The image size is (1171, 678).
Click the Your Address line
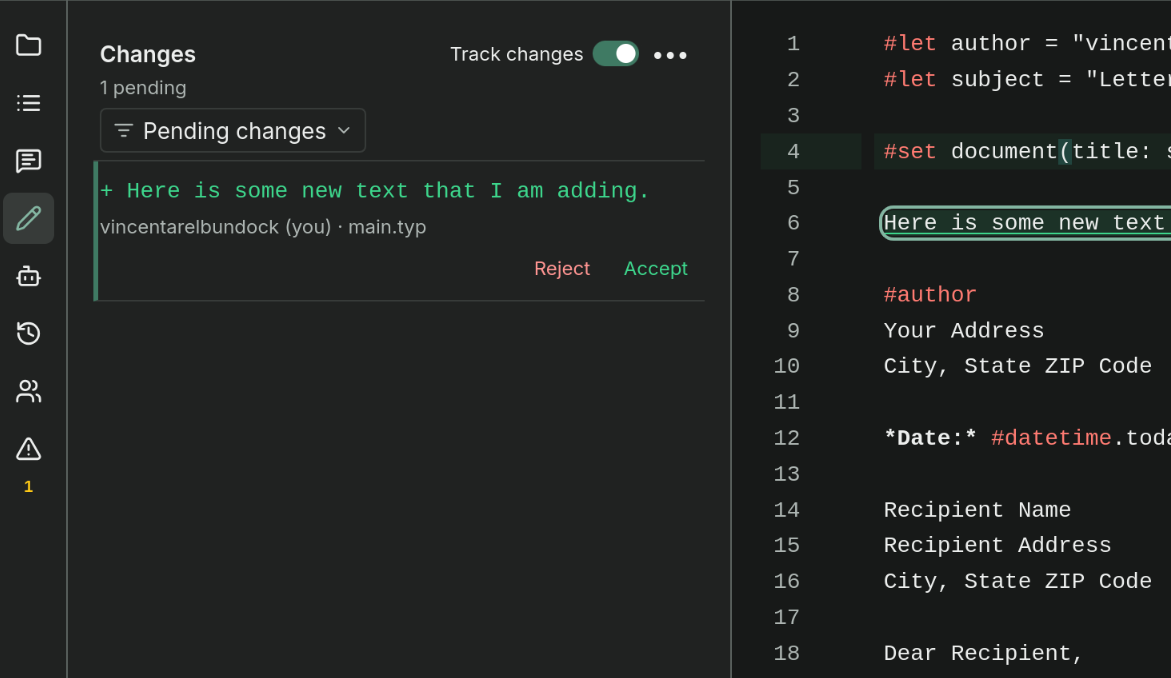pyautogui.click(x=963, y=331)
